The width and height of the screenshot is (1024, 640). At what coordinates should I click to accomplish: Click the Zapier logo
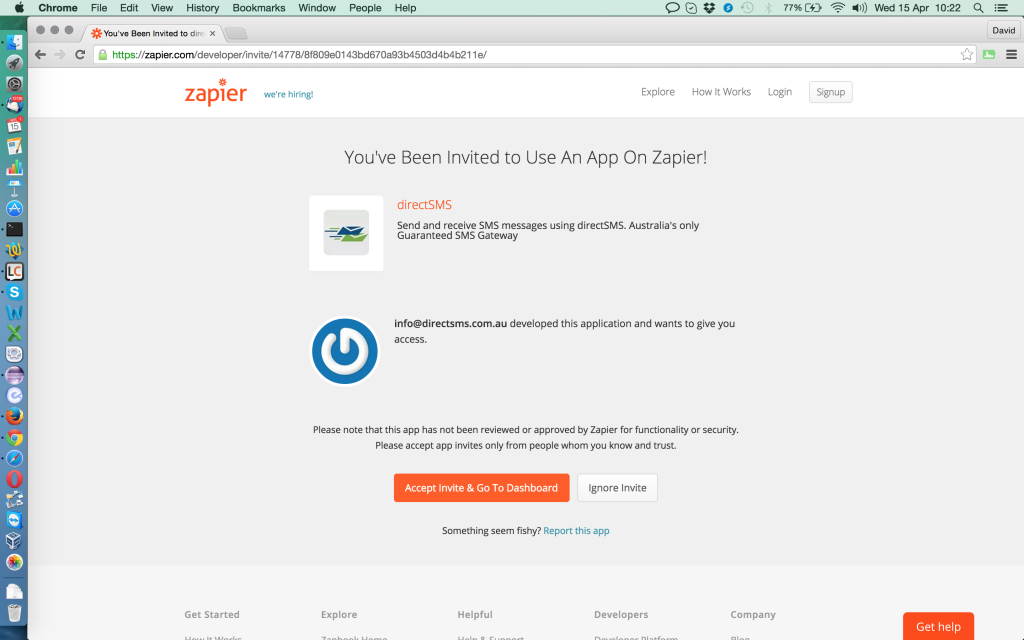coord(216,93)
